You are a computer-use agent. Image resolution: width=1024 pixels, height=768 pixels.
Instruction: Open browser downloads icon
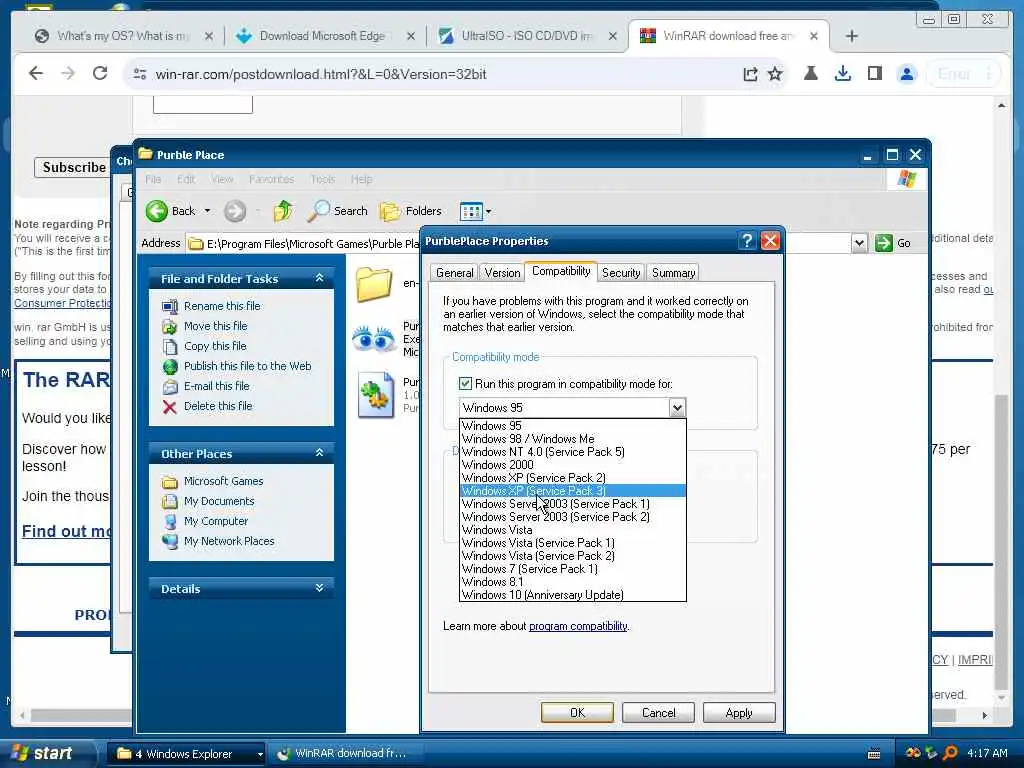842,74
